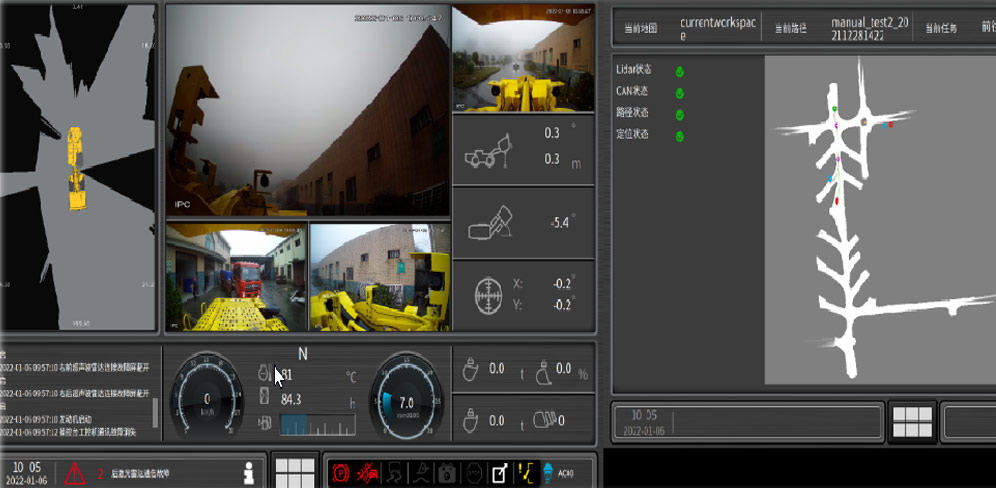
Task: Open the grid menu below the map
Action: pyautogui.click(x=912, y=422)
